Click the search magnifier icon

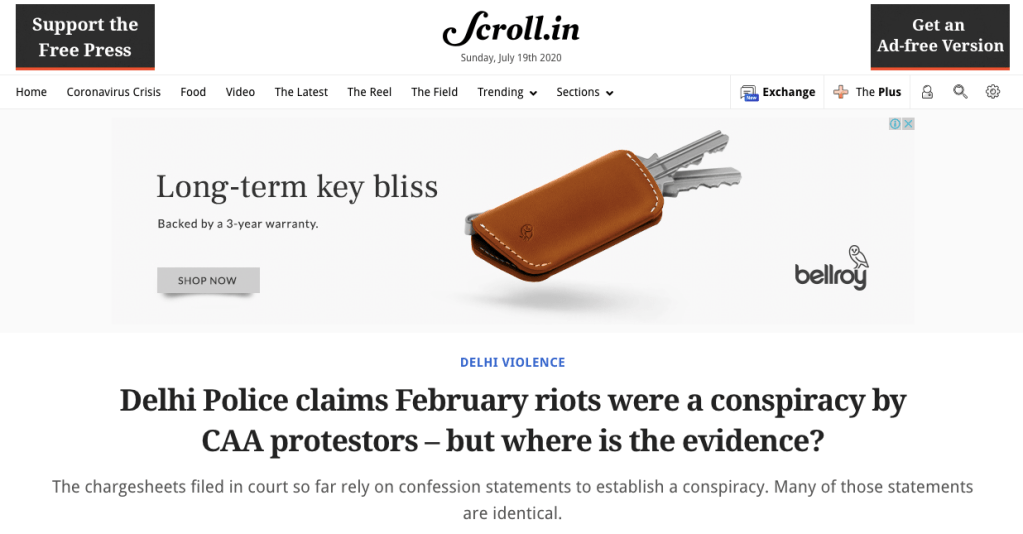(960, 92)
